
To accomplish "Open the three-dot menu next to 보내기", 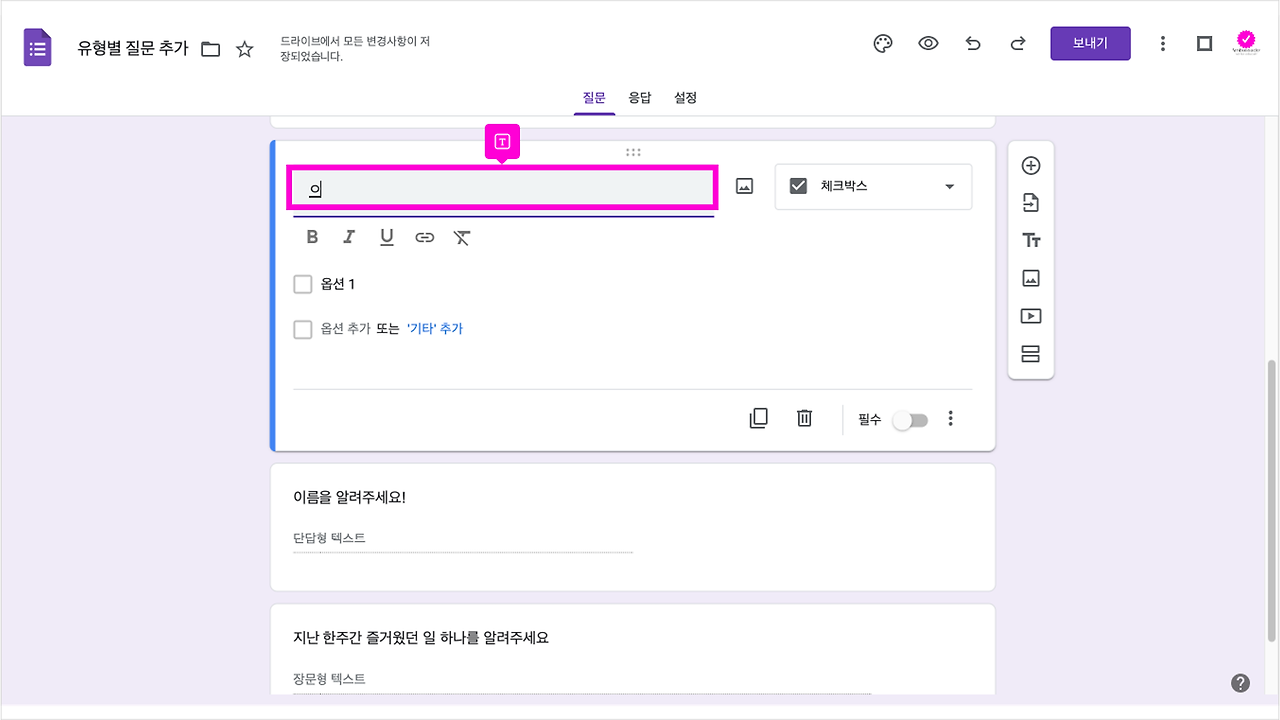I will [x=1162, y=43].
